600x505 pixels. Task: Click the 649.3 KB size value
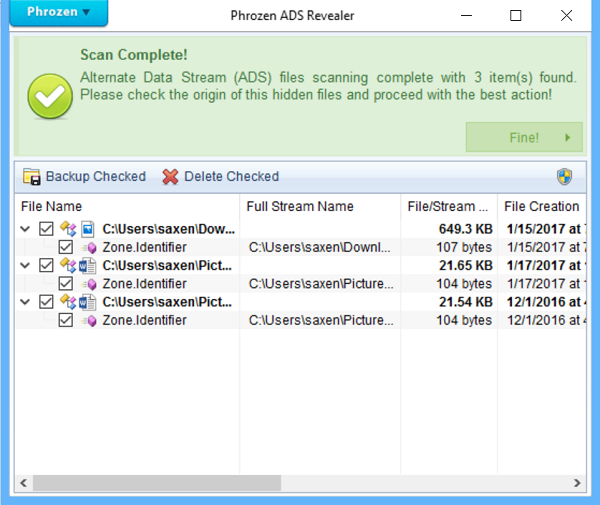coord(465,229)
